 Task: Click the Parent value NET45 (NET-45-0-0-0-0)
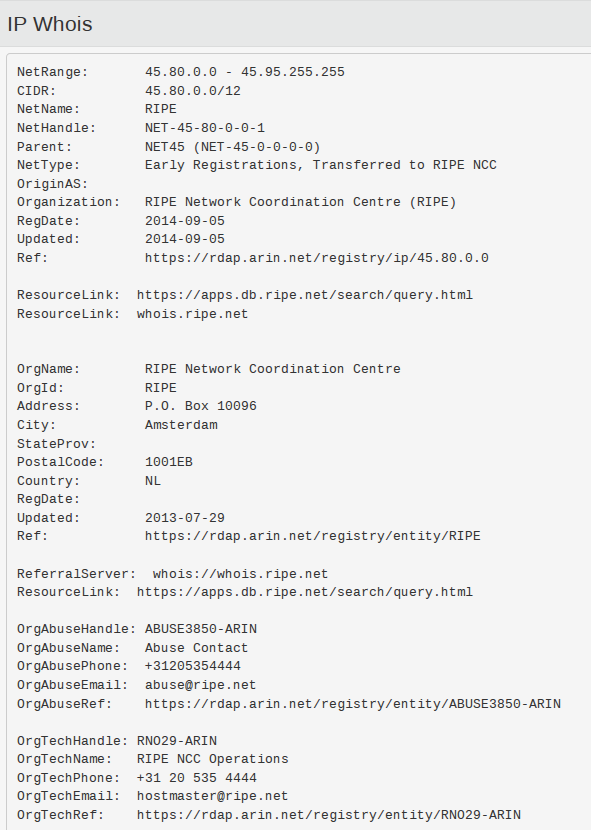click(232, 147)
